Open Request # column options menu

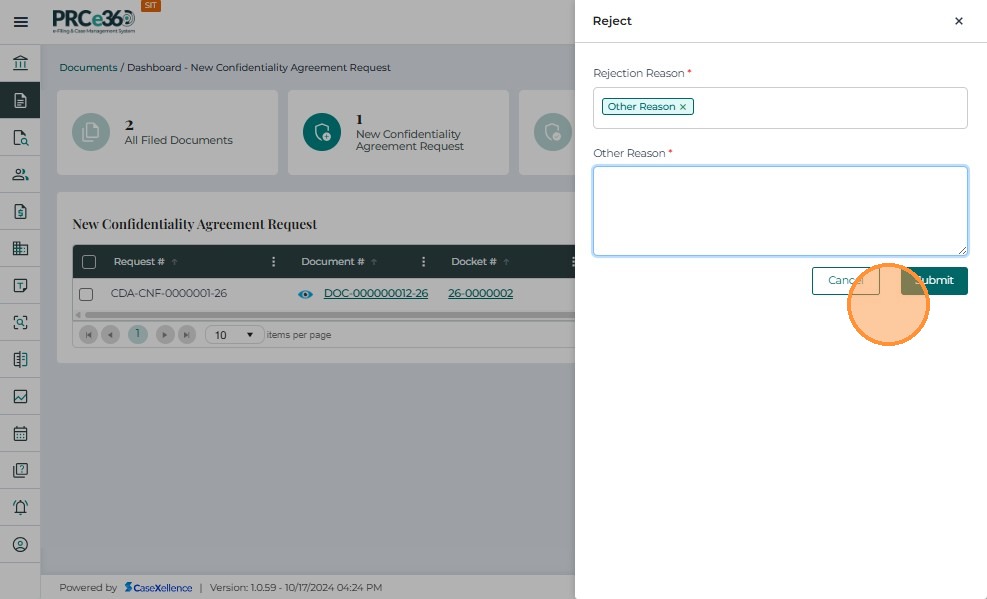pyautogui.click(x=273, y=262)
